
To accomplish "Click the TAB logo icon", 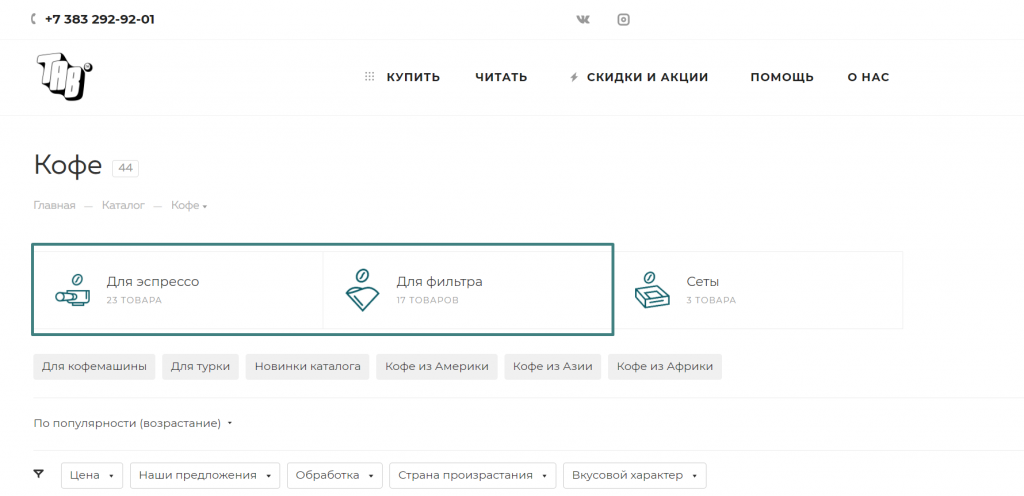I will coord(65,77).
